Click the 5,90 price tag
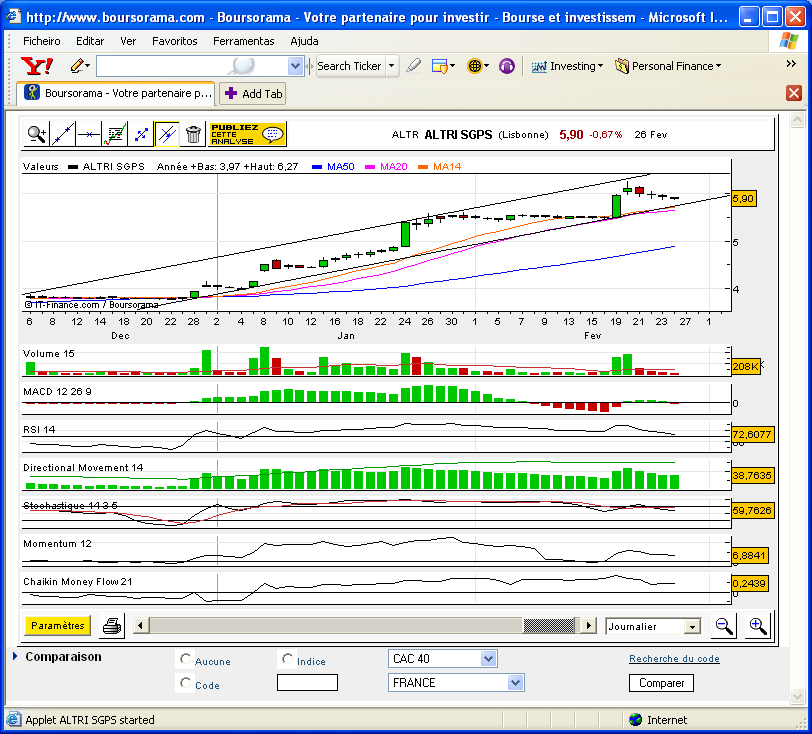 (x=744, y=198)
